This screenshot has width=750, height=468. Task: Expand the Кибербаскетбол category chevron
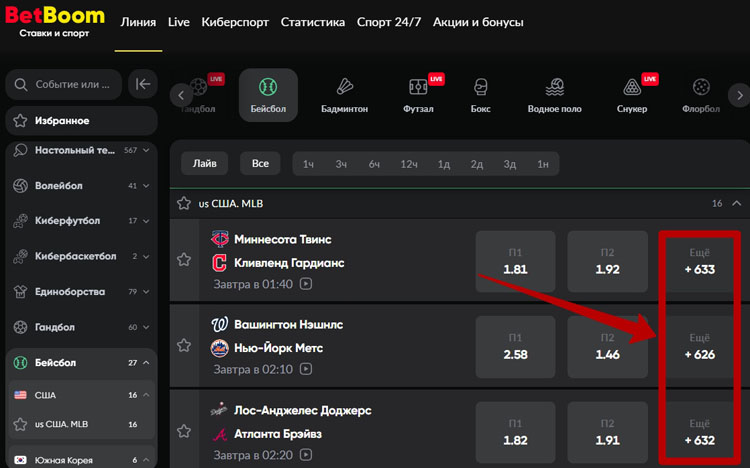(146, 256)
